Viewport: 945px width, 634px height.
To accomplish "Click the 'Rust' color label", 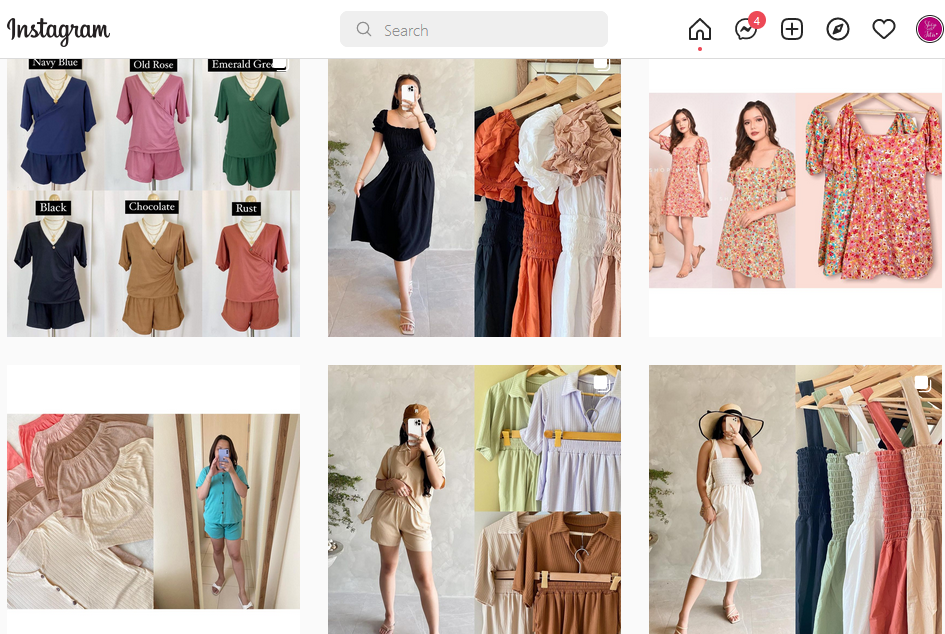I will pos(246,208).
